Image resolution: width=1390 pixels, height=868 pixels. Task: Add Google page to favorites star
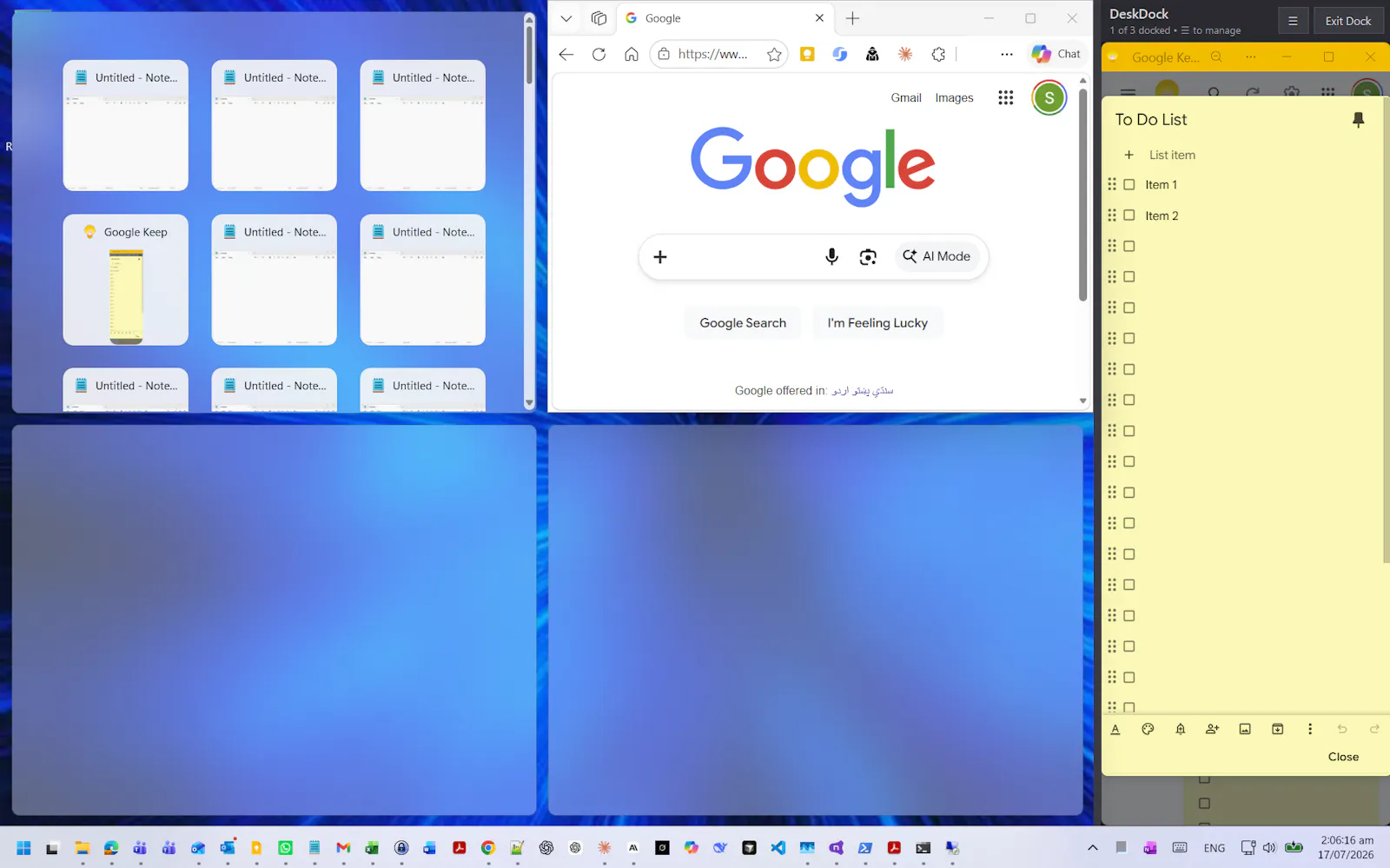pos(774,54)
